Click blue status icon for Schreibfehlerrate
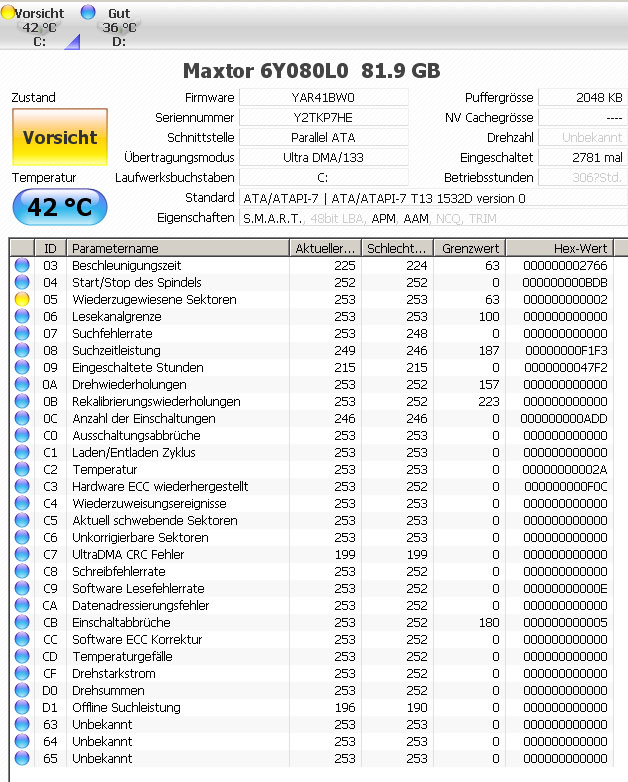The height and width of the screenshot is (782, 628). [22, 572]
